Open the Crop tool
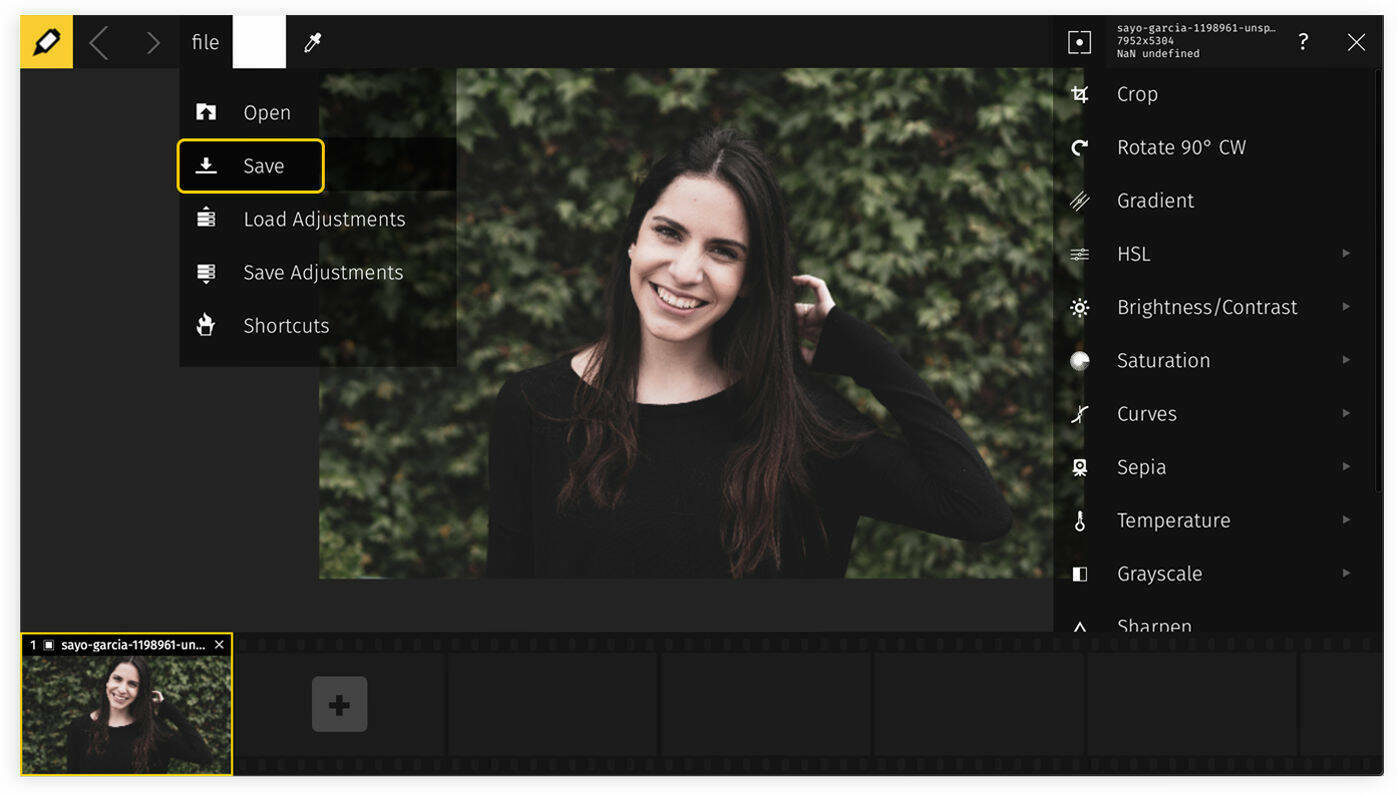Image resolution: width=1398 pixels, height=796 pixels. 1080,93
